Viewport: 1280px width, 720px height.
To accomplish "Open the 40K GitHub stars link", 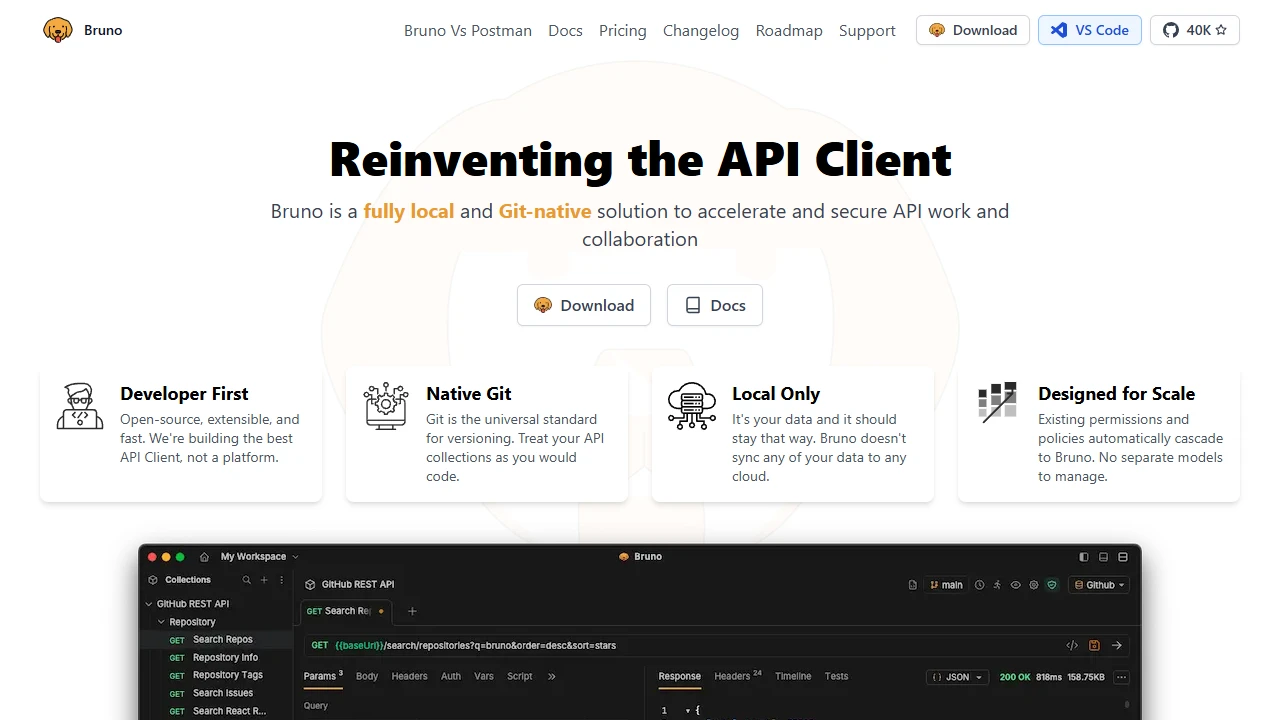I will point(1194,30).
